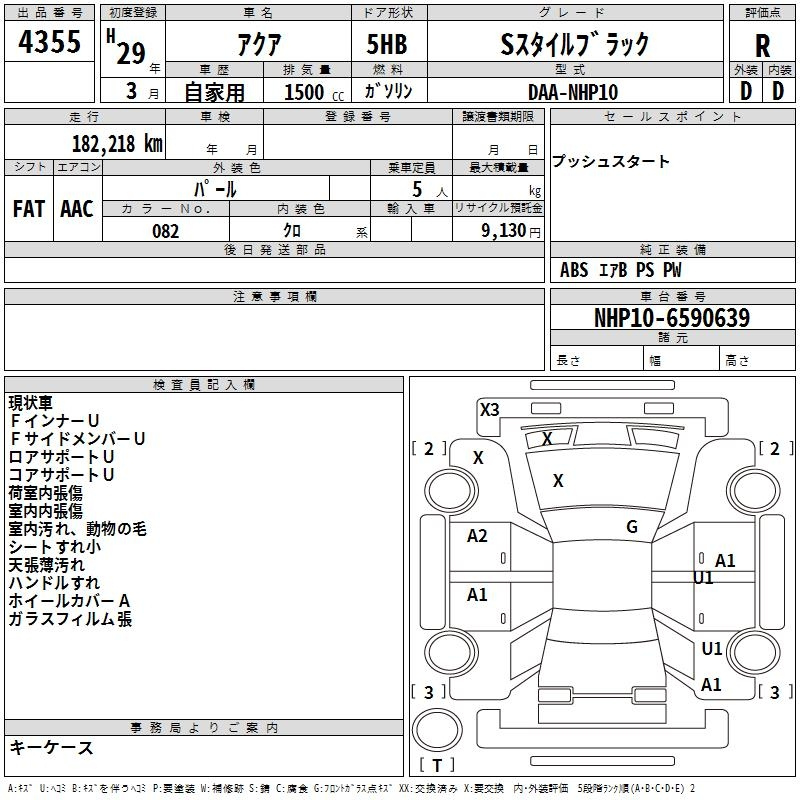
Task: Select the X mark on the hood
Action: 558,481
